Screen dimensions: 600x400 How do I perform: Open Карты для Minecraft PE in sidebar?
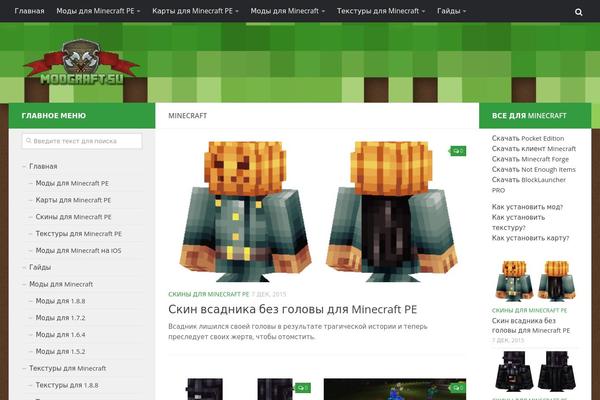tap(73, 200)
